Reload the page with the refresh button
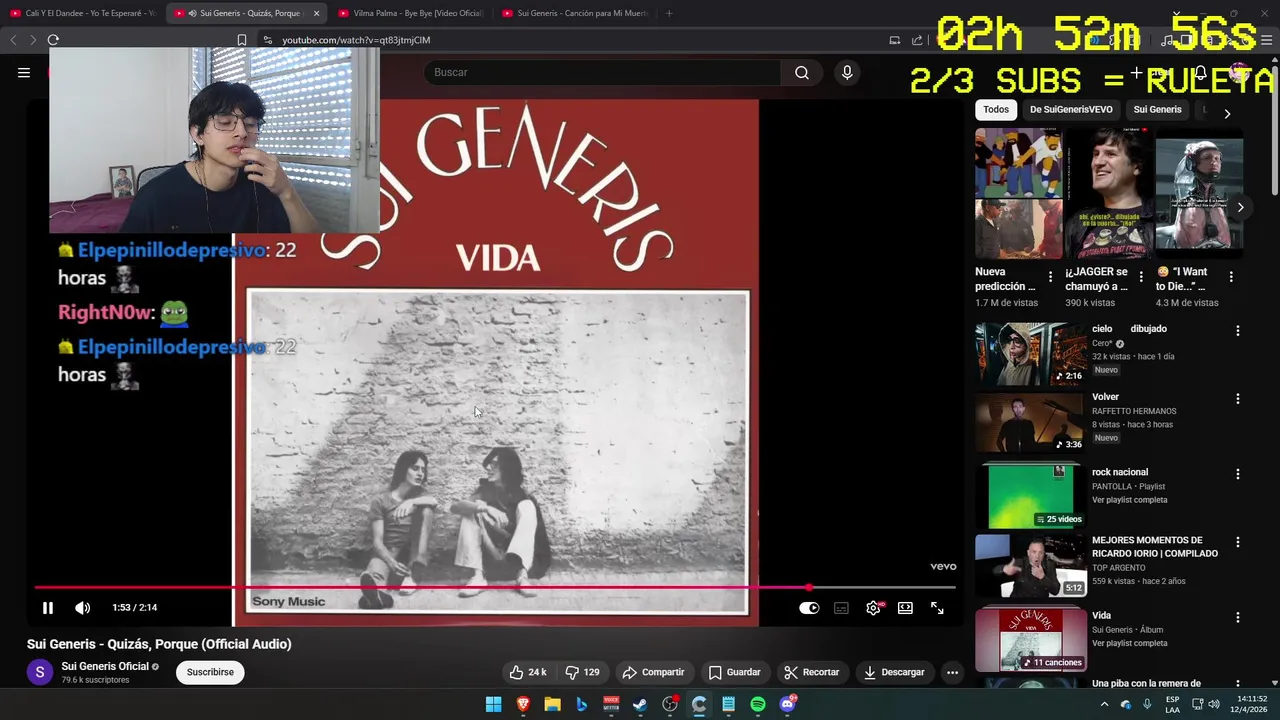1280x720 pixels. point(53,40)
